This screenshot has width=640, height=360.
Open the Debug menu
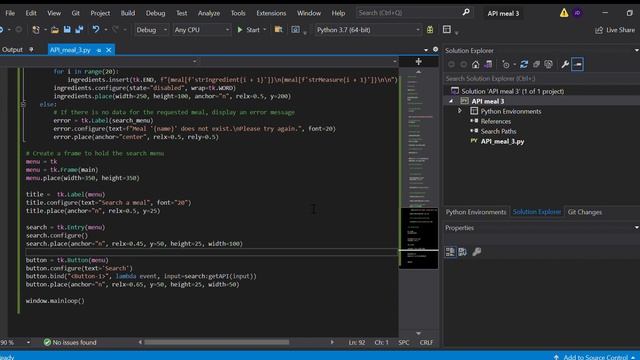point(156,13)
